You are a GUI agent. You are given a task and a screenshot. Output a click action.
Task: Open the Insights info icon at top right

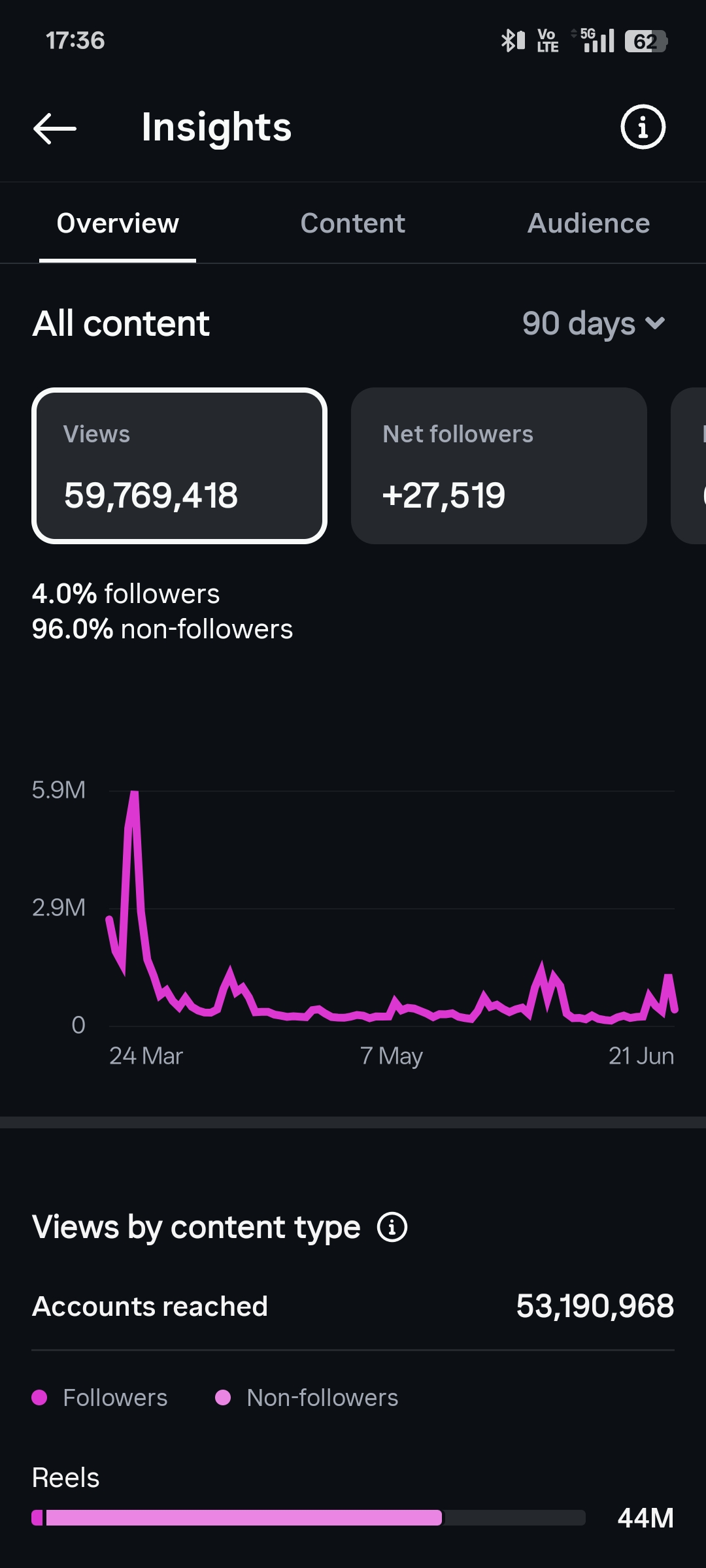point(643,127)
